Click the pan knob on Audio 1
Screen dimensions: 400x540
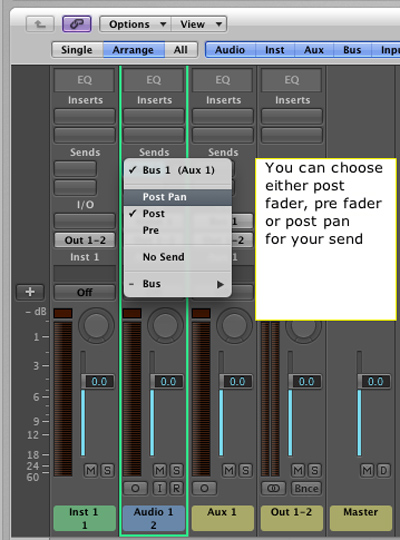click(x=165, y=325)
